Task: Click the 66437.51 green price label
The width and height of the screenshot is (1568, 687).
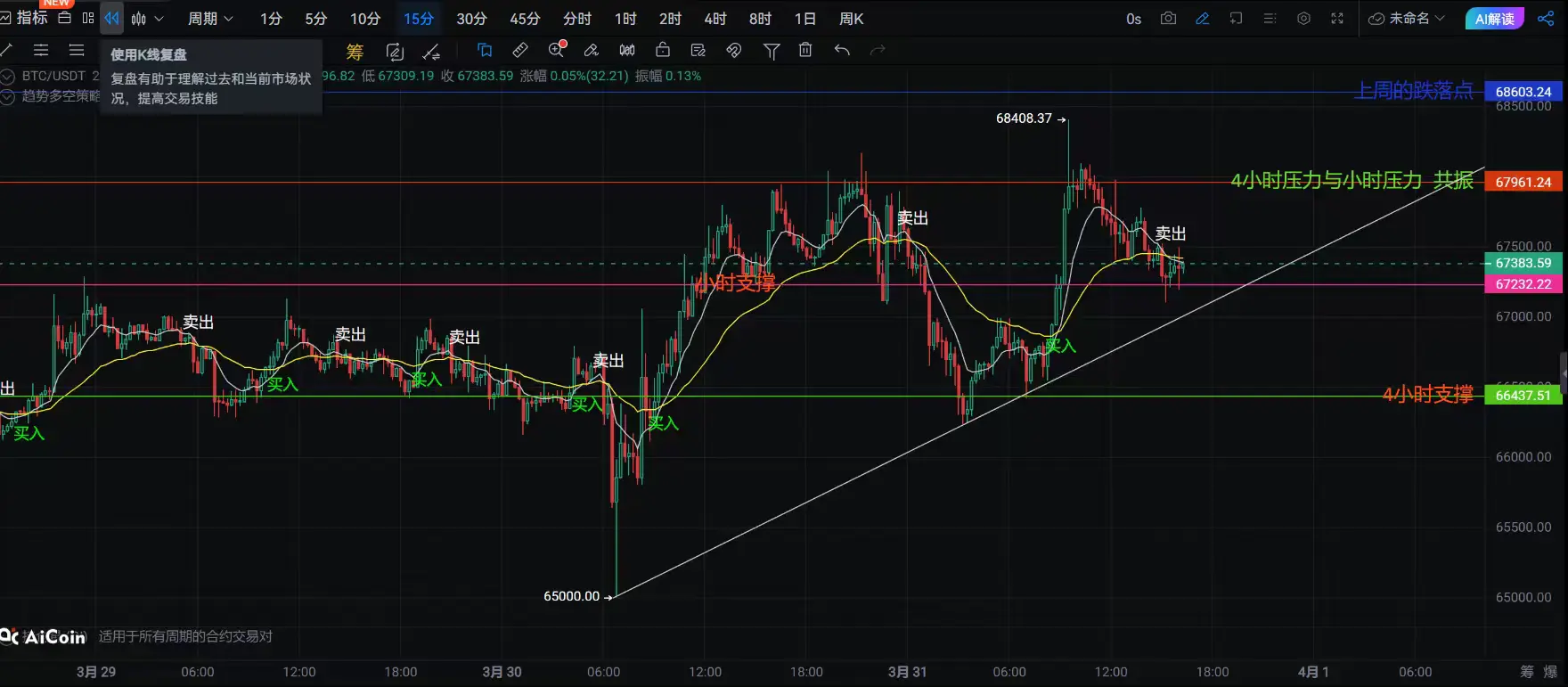Action: click(x=1523, y=395)
